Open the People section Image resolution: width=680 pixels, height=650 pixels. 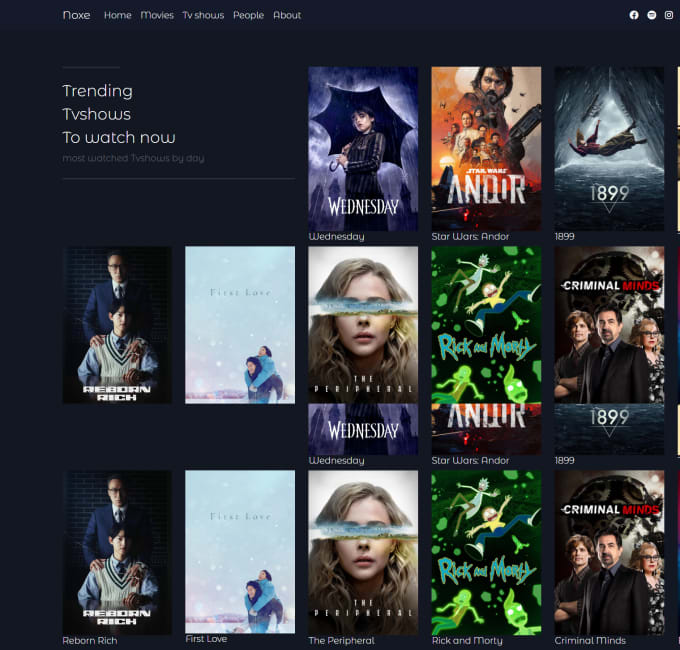coord(248,15)
